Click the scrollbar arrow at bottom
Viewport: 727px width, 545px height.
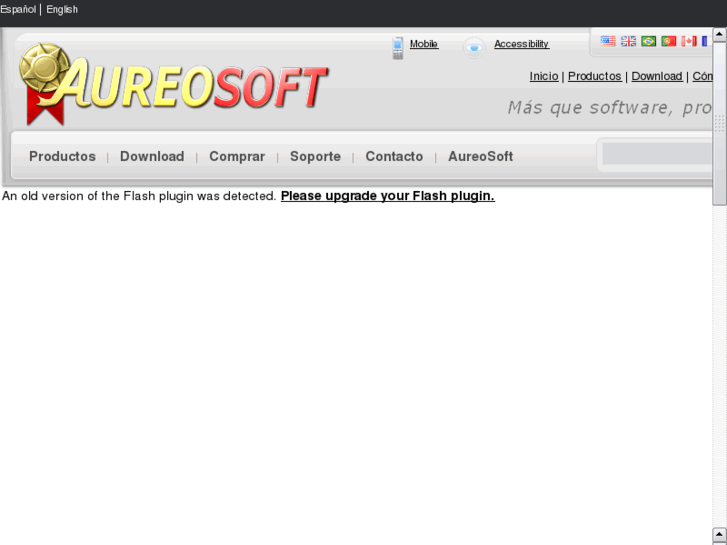[719, 533]
